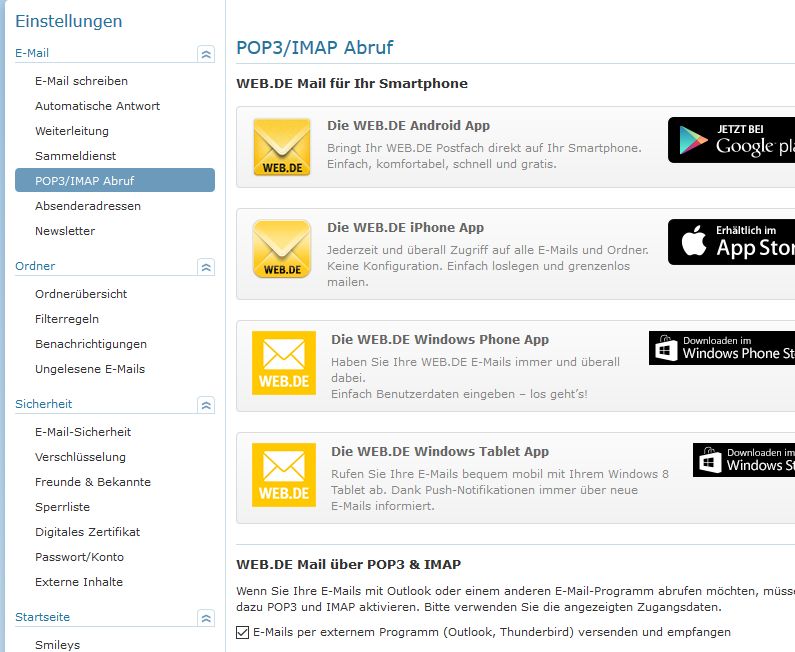Open Newsletter settings

pos(65,231)
